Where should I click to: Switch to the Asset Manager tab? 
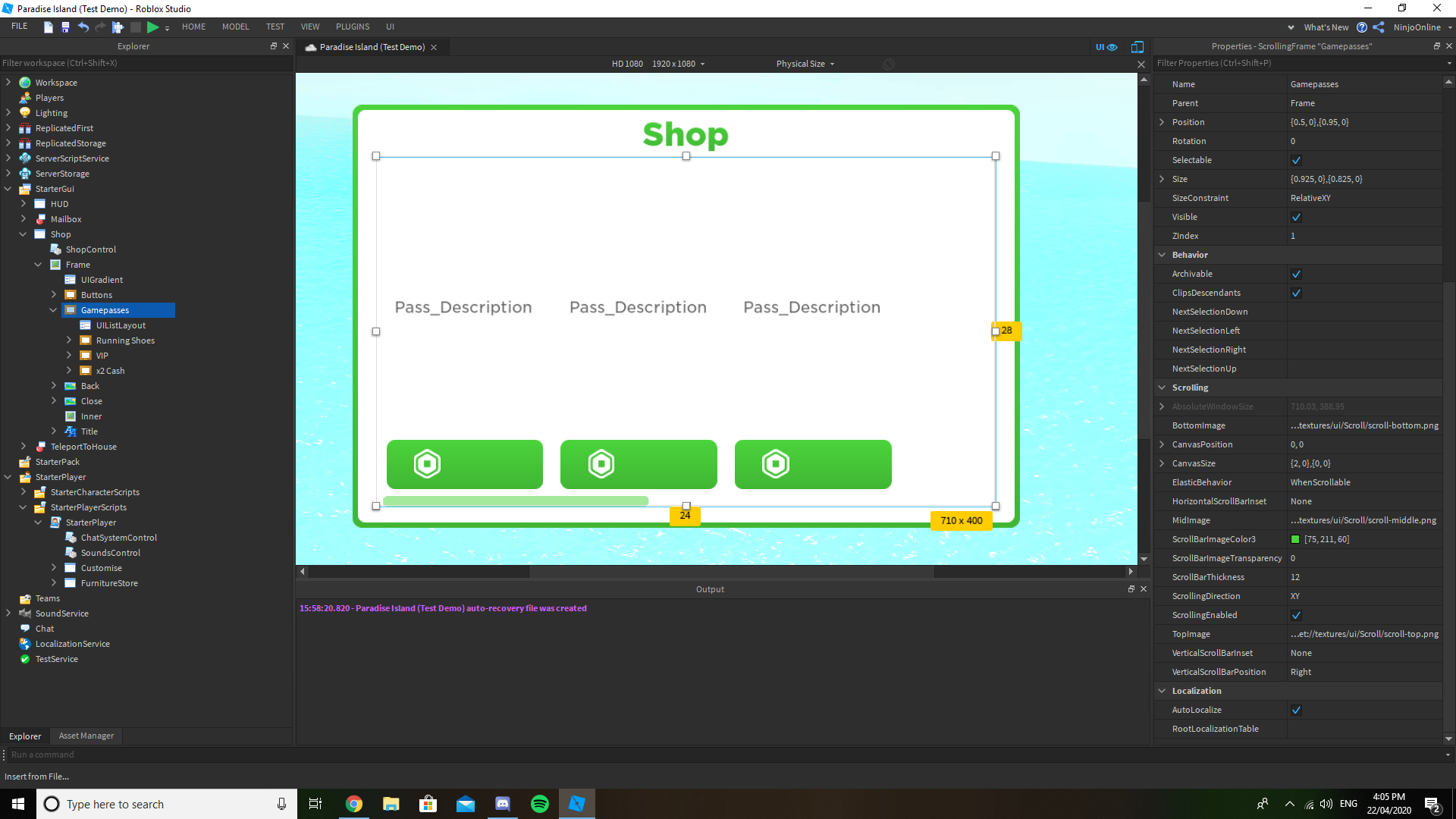86,736
